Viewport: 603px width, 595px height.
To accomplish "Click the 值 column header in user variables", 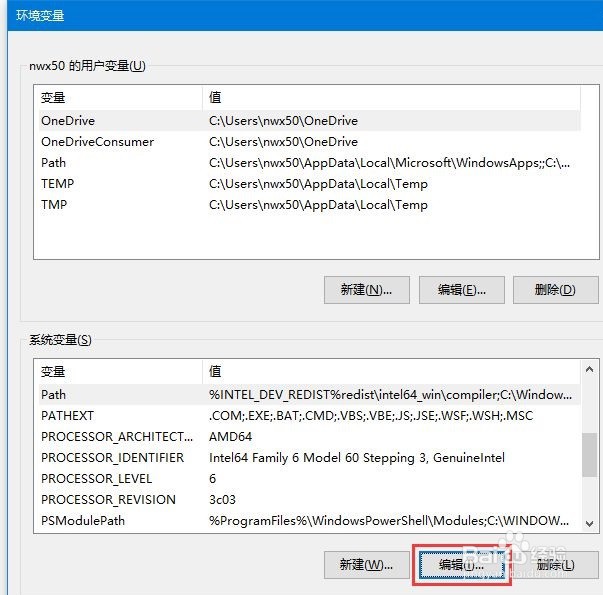I will 391,98.
